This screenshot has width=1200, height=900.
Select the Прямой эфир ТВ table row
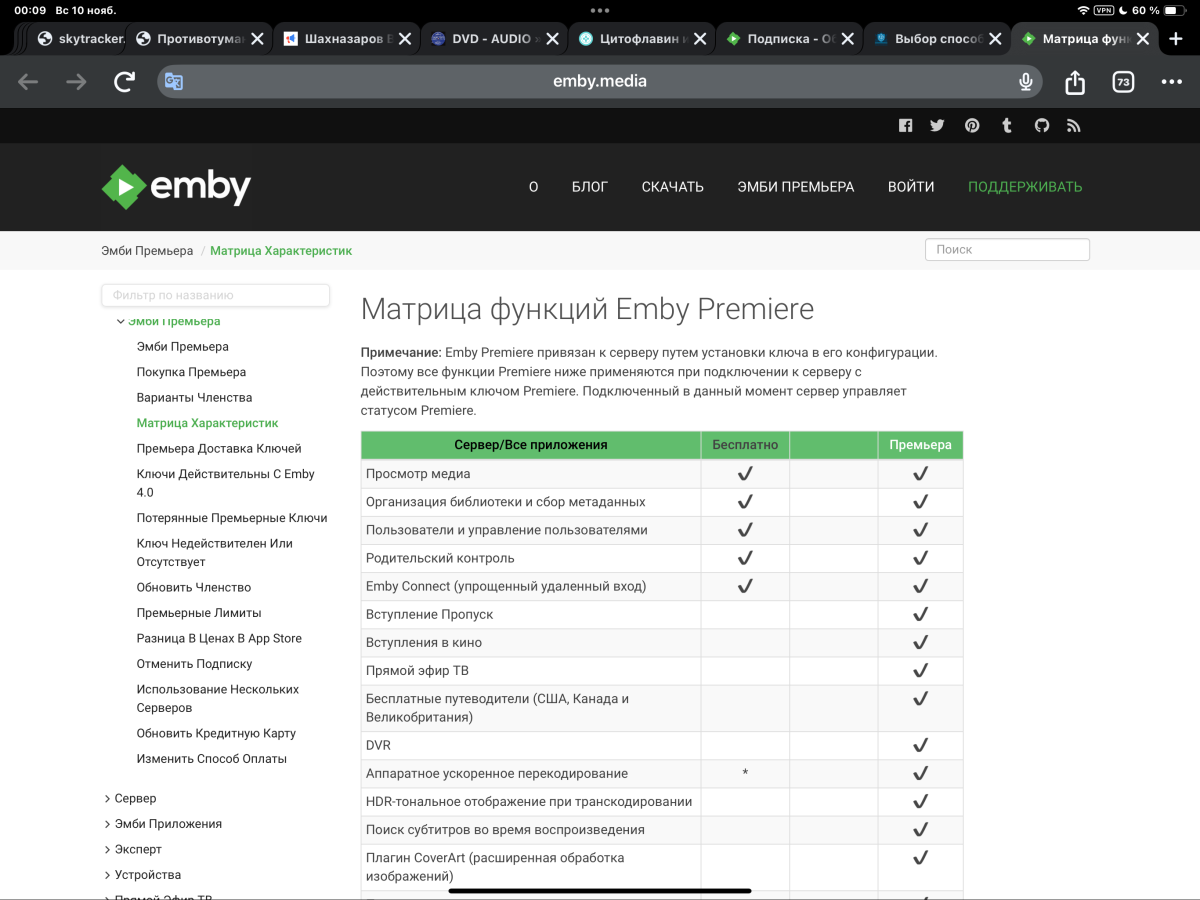click(662, 670)
